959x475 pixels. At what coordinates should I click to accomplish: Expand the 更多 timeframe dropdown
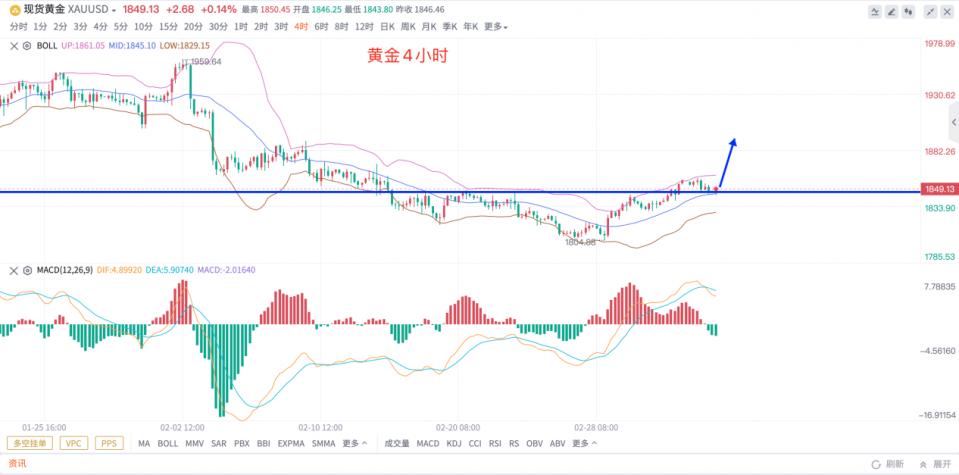pos(496,26)
